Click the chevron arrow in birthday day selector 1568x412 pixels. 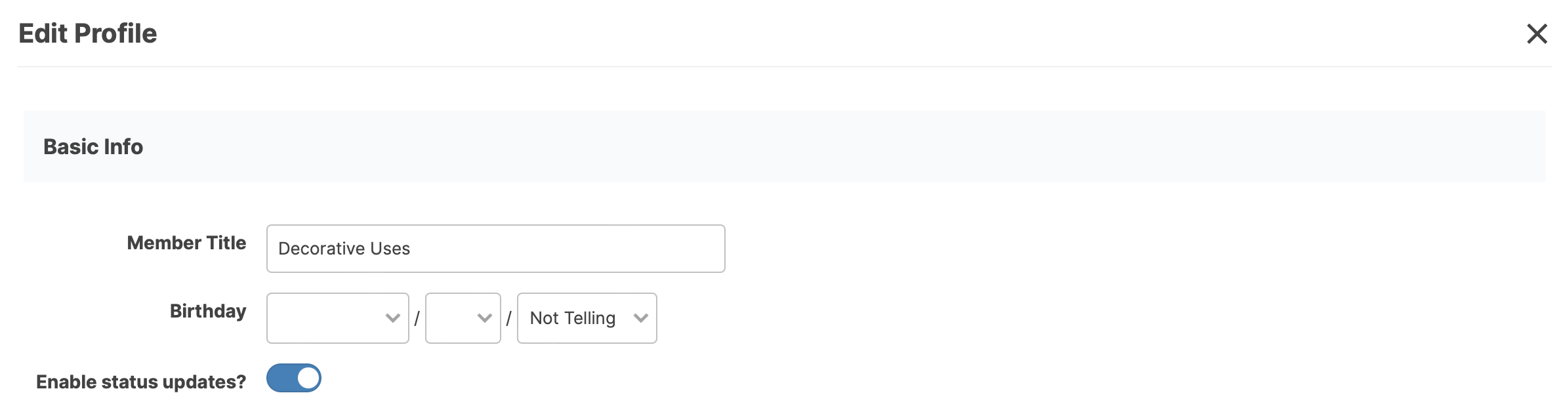(485, 318)
